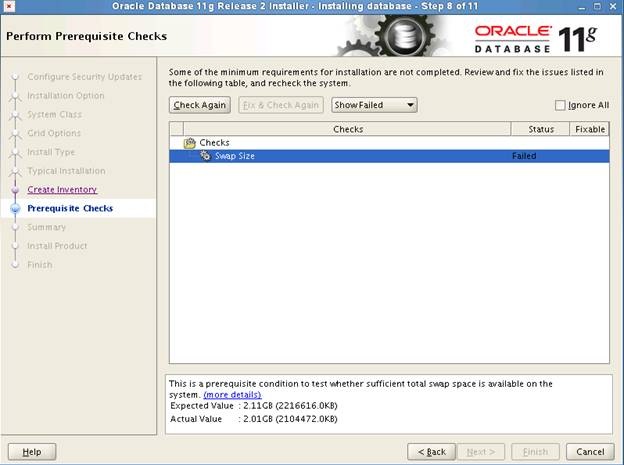
Task: Click the Grid Options step
Action: click(x=54, y=133)
